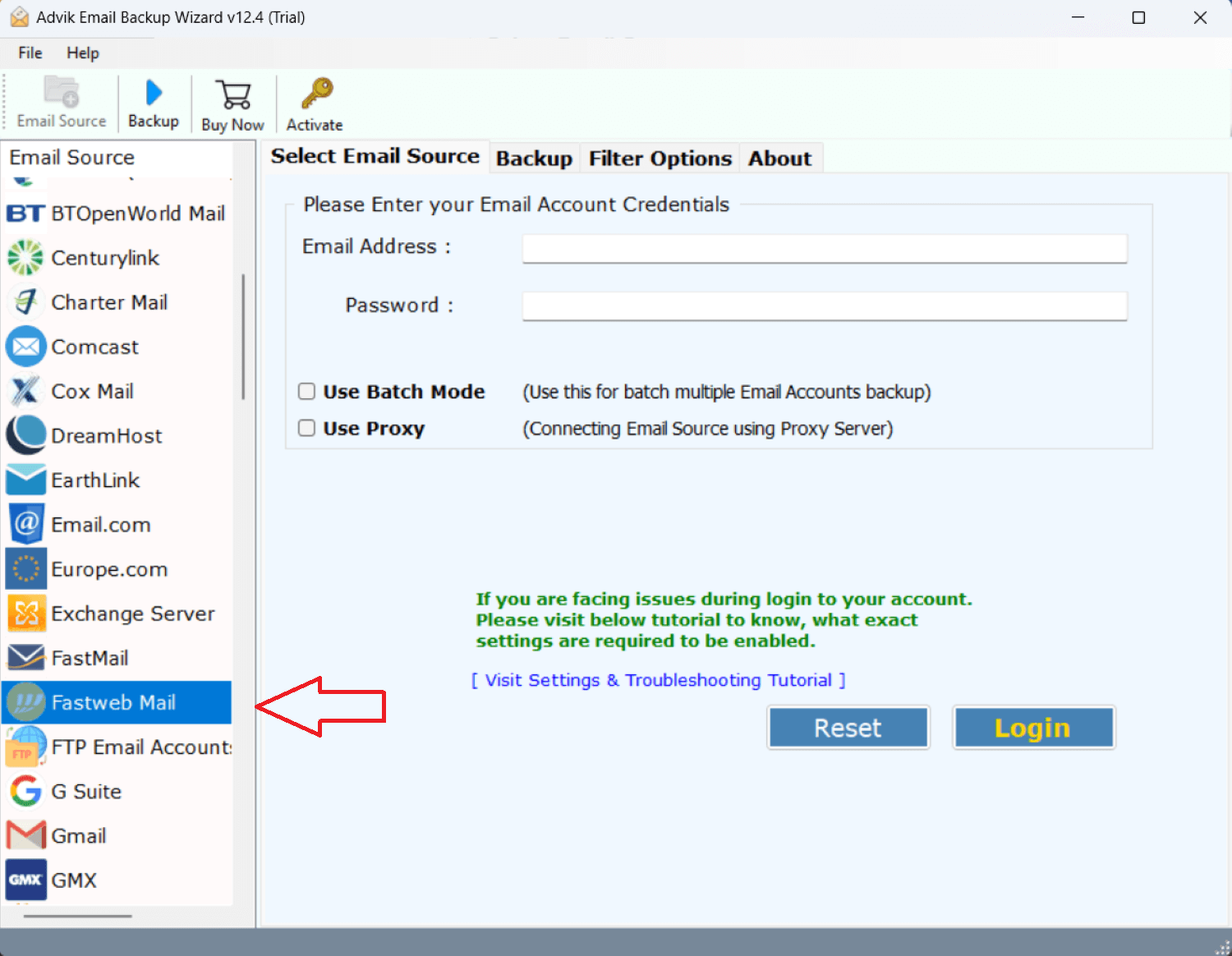Select the FastMail envelope icon
Viewport: 1232px width, 956px height.
point(25,657)
